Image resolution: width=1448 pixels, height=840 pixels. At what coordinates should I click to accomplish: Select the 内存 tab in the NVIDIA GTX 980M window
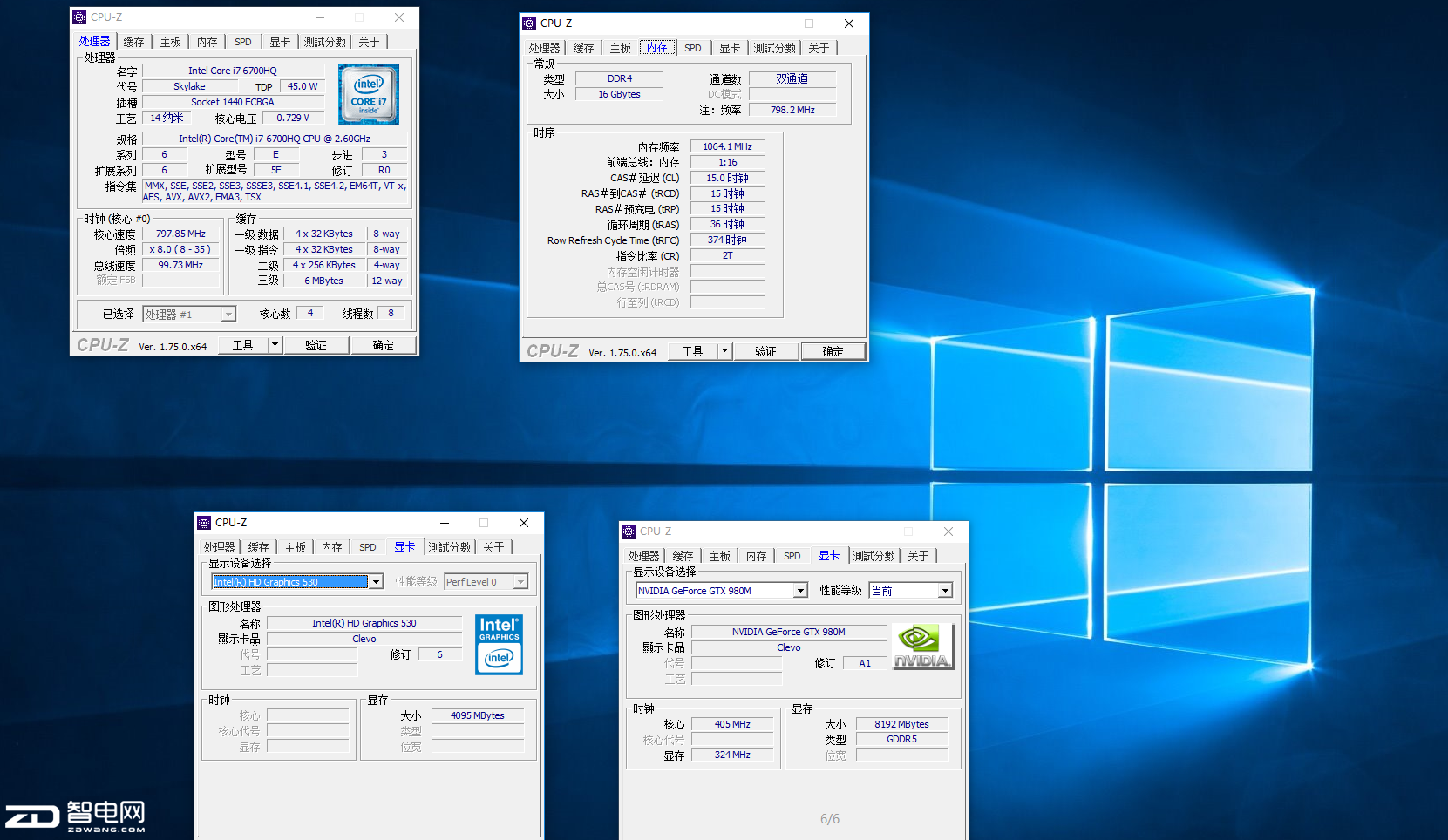pyautogui.click(x=756, y=556)
